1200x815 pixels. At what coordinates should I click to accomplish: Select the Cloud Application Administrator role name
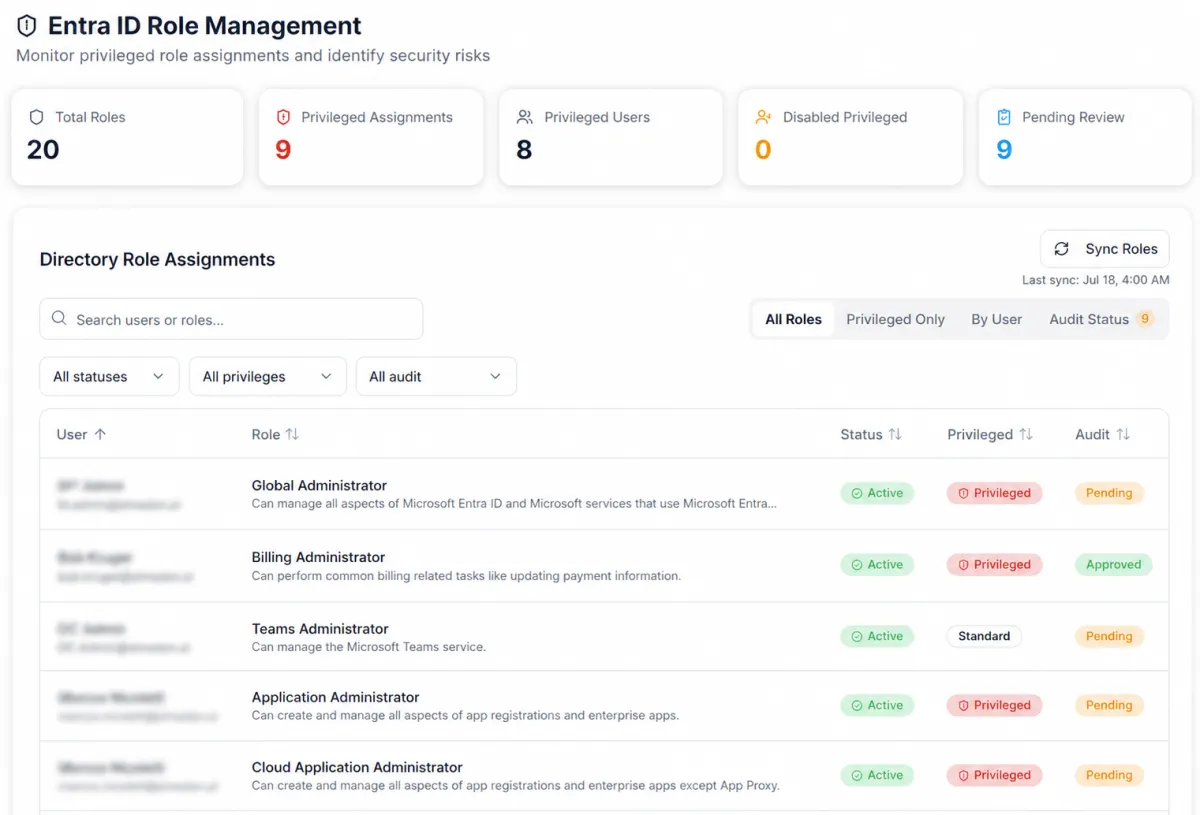[x=357, y=767]
